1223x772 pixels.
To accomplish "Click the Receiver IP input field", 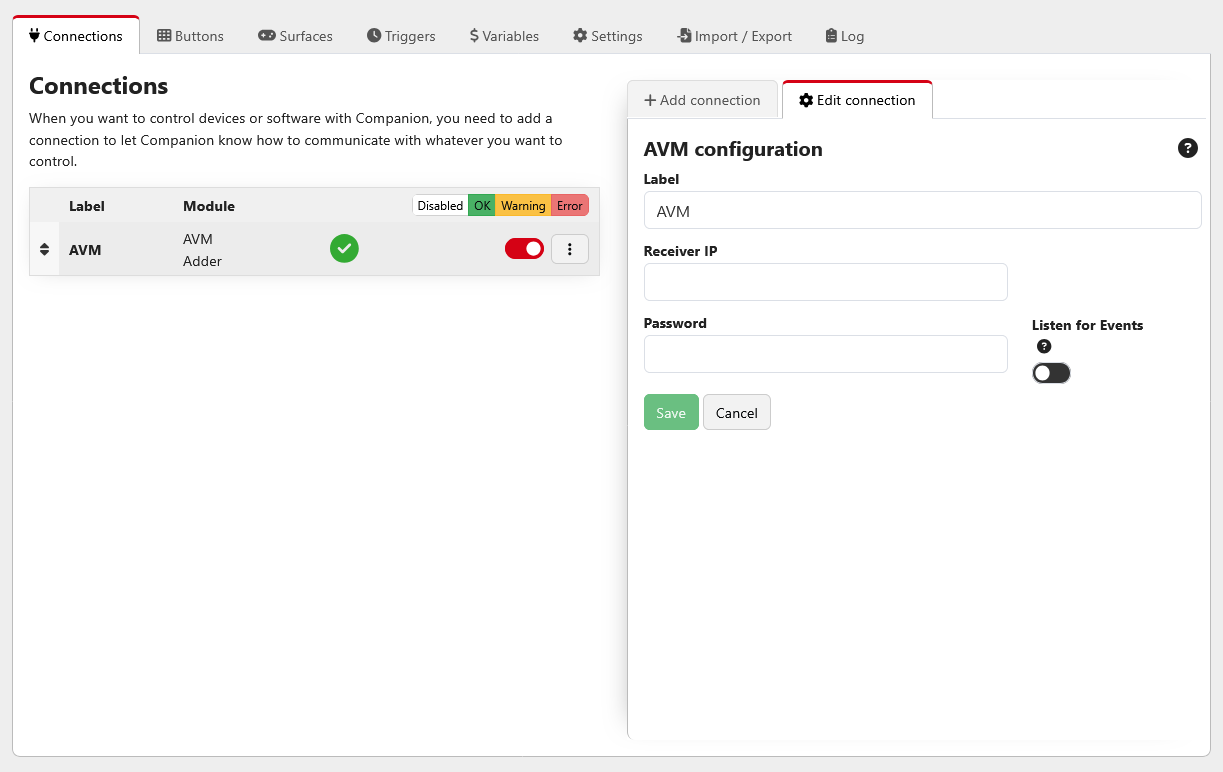I will pyautogui.click(x=825, y=282).
